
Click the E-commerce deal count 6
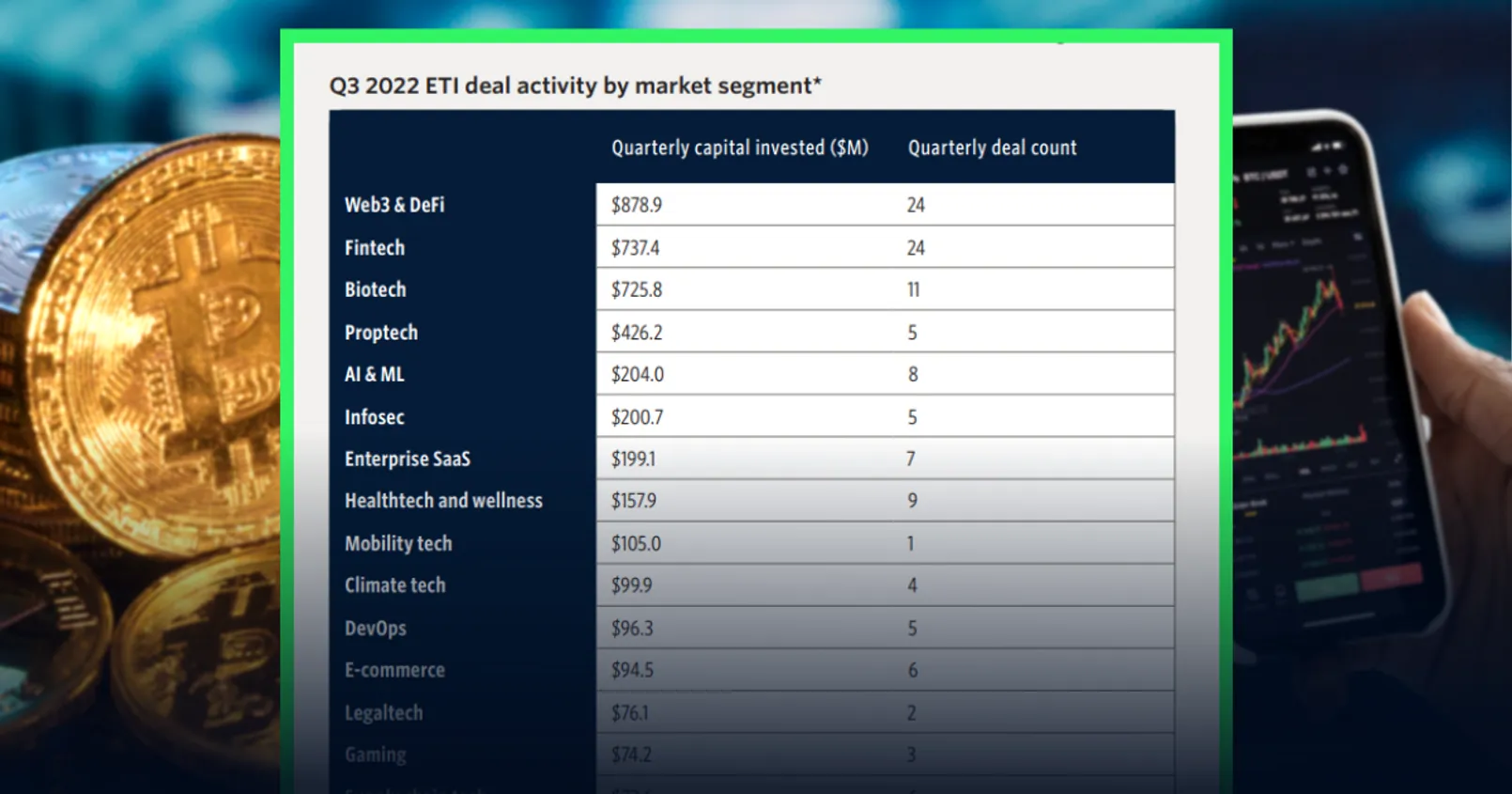coord(912,670)
